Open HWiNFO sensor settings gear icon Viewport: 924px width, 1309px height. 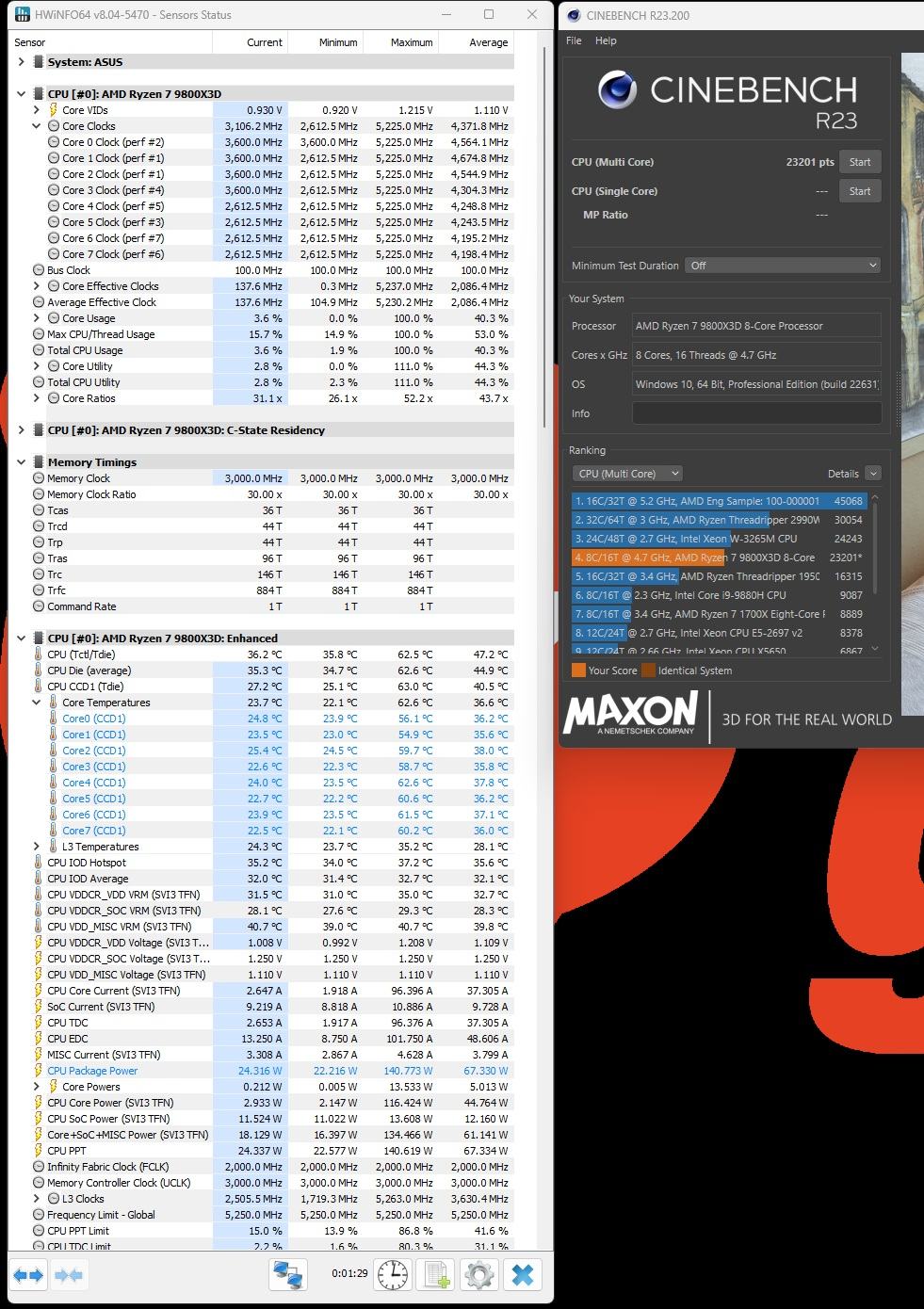479,1275
